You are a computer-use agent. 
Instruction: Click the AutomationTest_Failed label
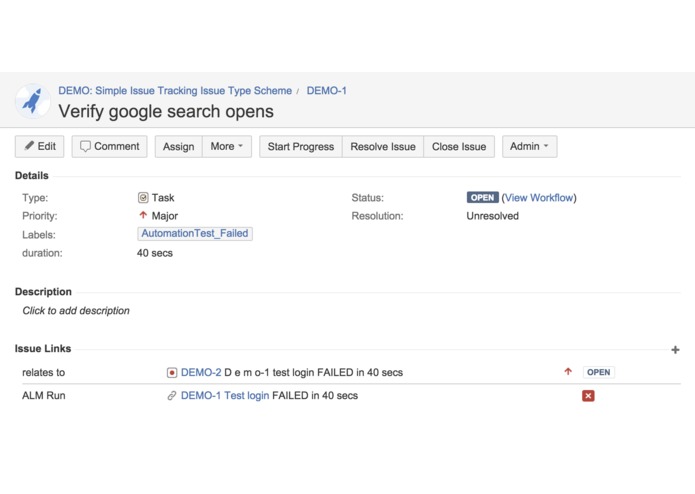pyautogui.click(x=195, y=233)
